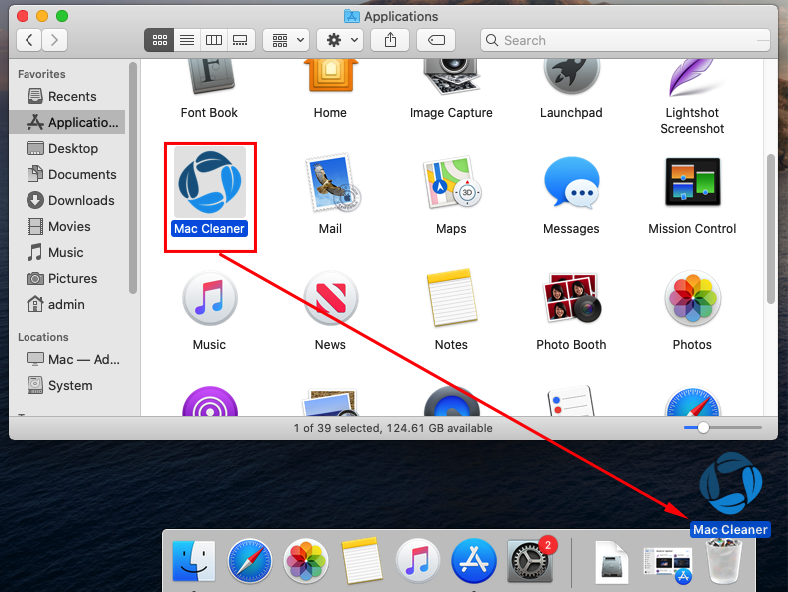The image size is (788, 592).
Task: Go back in Finder history
Action: [x=29, y=40]
